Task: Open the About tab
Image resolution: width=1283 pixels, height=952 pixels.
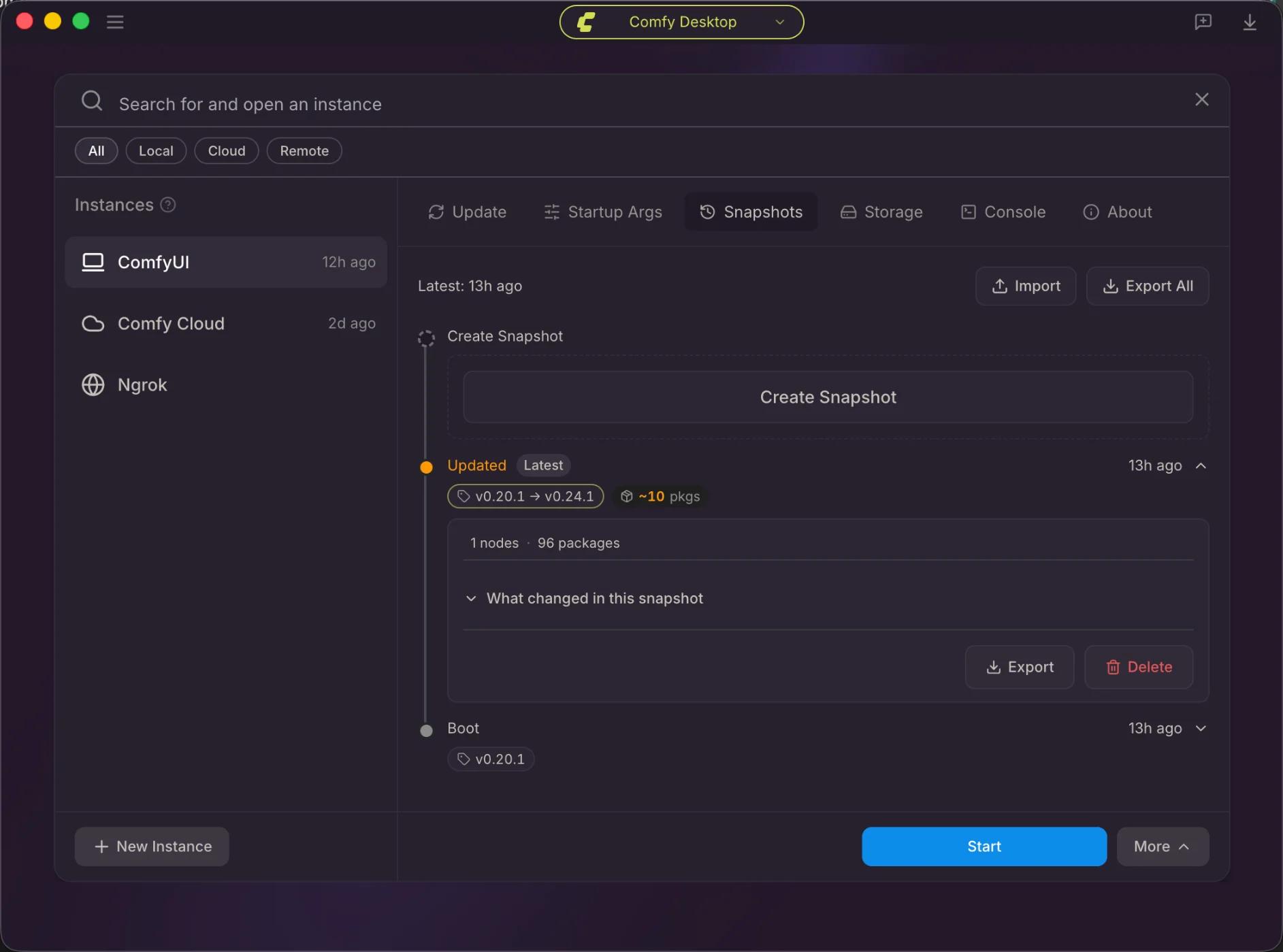Action: pos(1118,212)
